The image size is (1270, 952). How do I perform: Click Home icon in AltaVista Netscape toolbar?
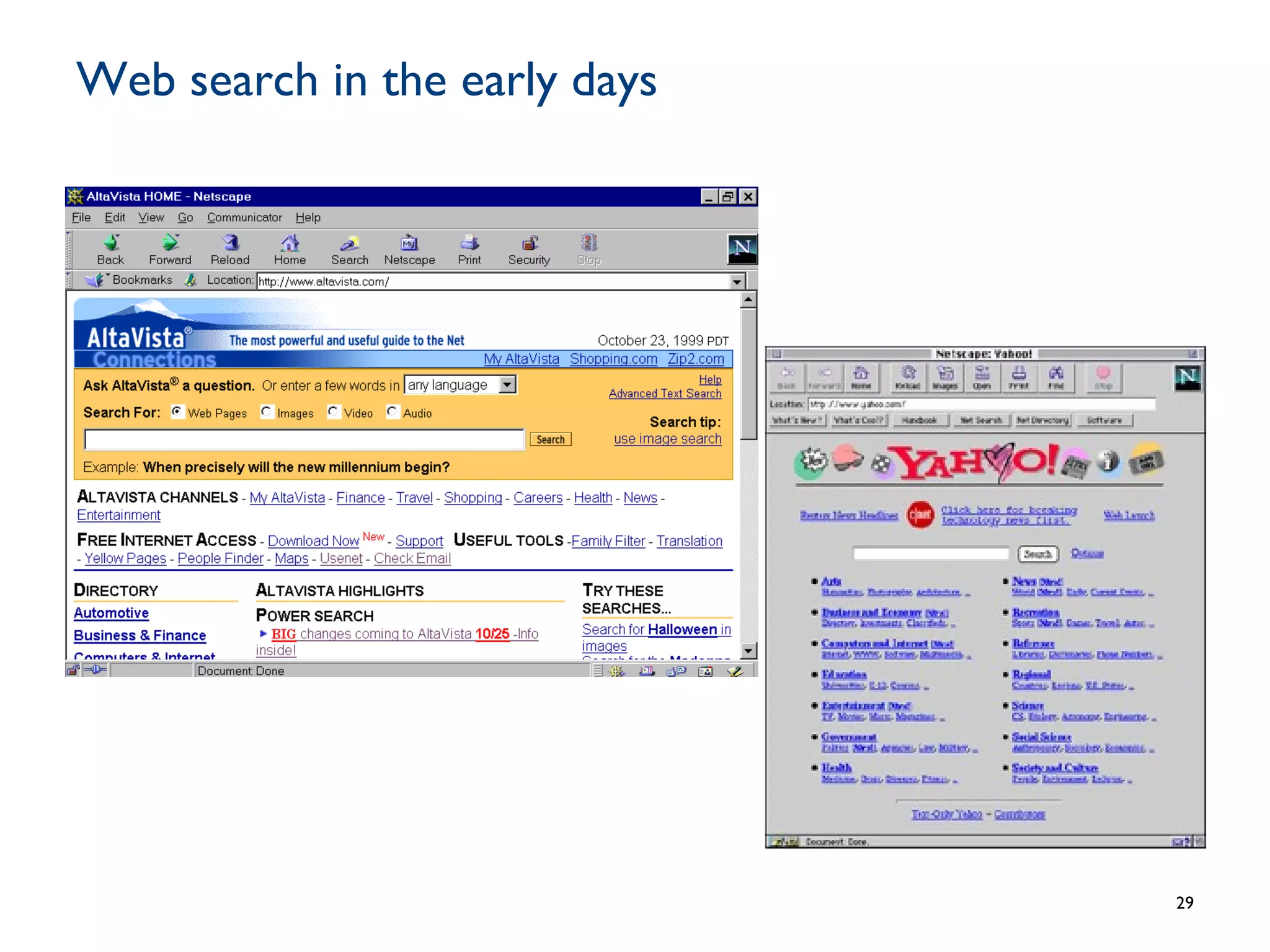pyautogui.click(x=290, y=250)
